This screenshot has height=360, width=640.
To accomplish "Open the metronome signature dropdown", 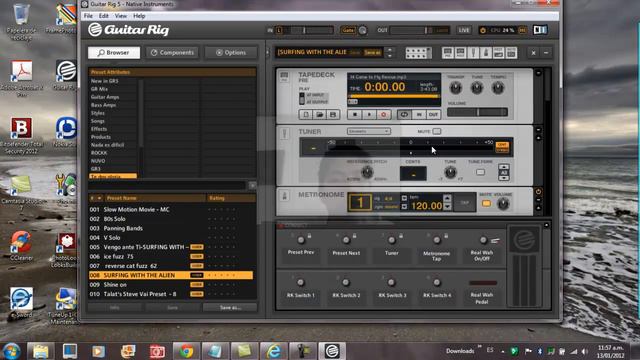I will pyautogui.click(x=404, y=198).
